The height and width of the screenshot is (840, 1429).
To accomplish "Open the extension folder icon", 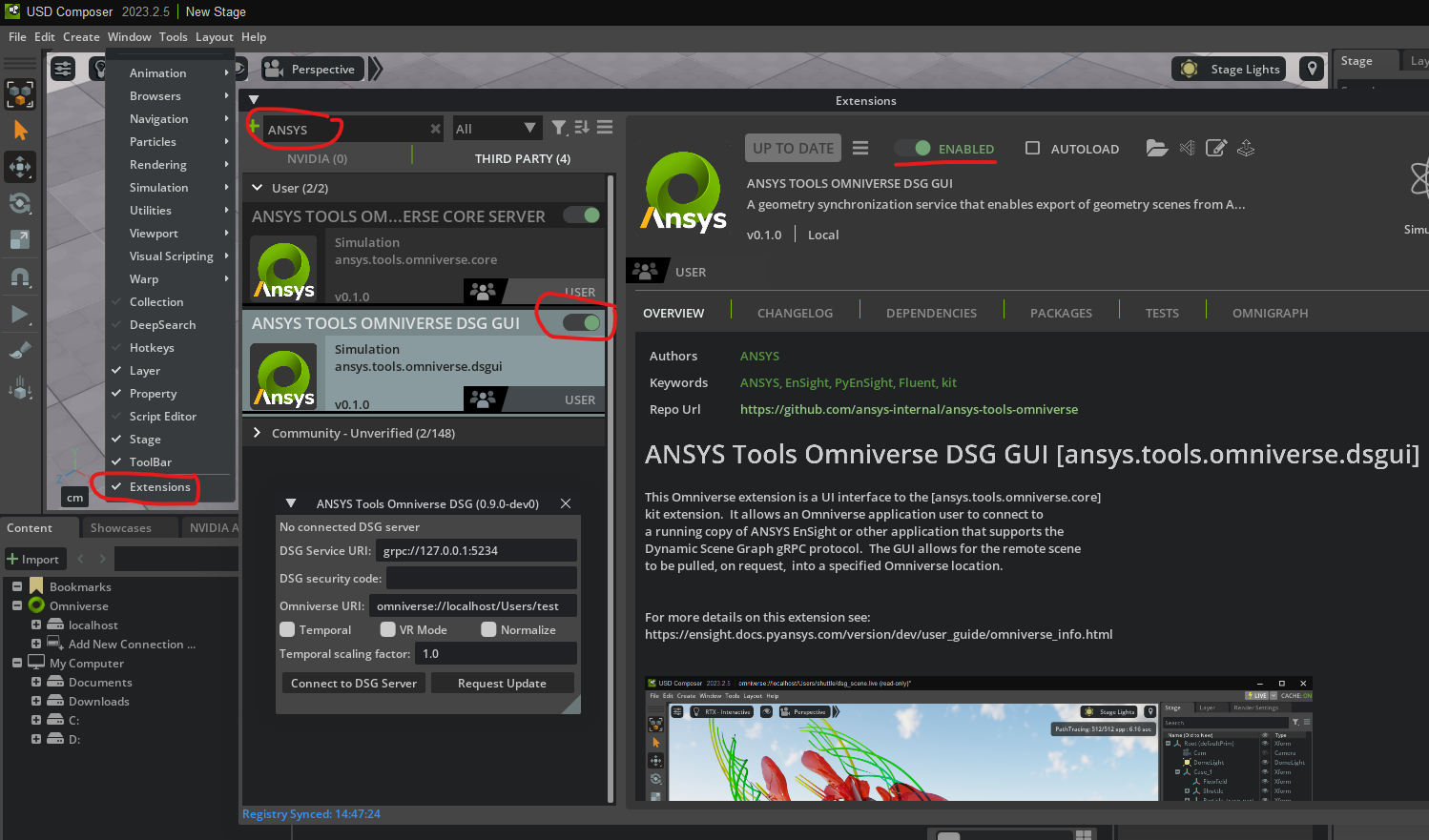I will pos(1157,148).
